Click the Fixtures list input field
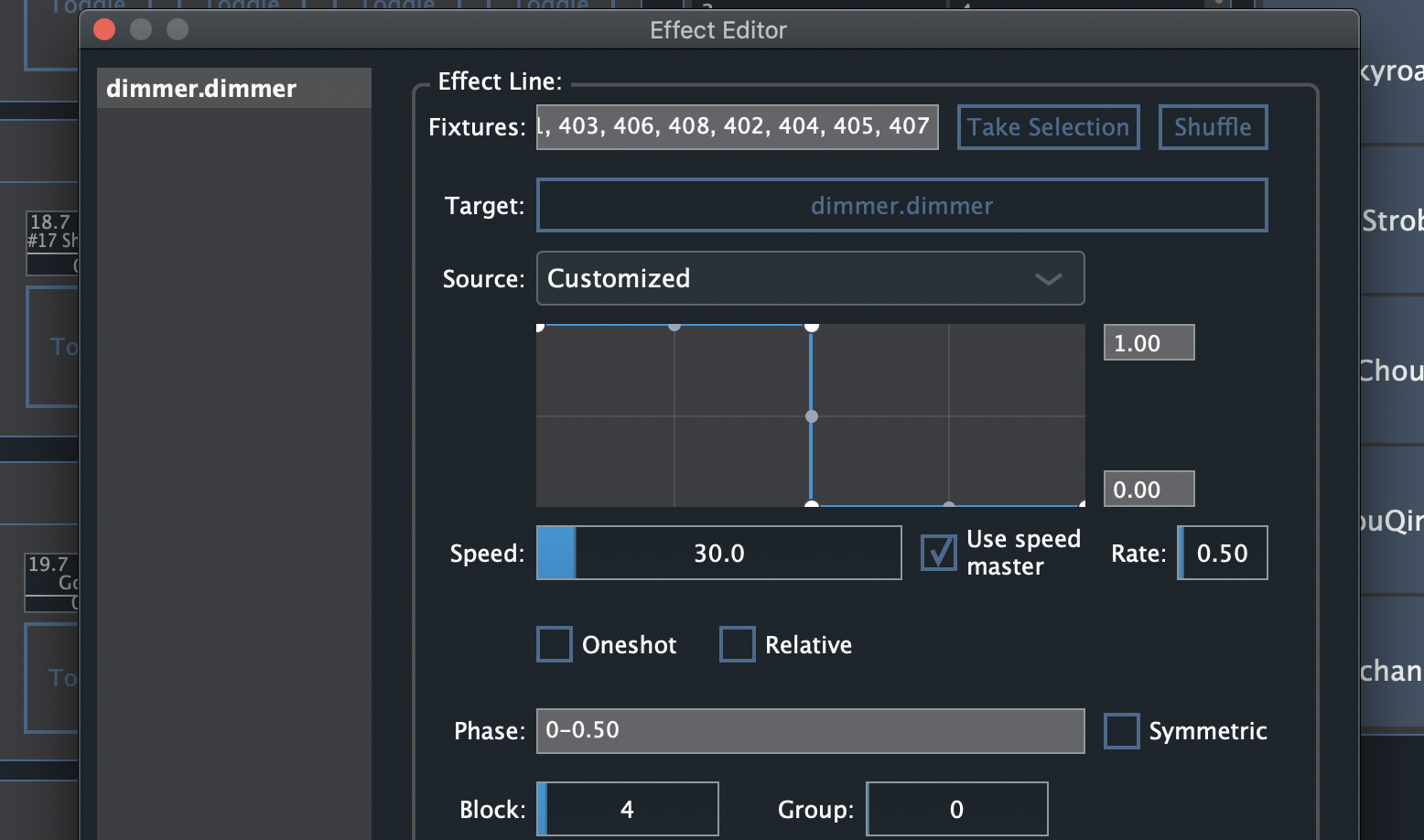The width and height of the screenshot is (1424, 840). click(x=737, y=127)
